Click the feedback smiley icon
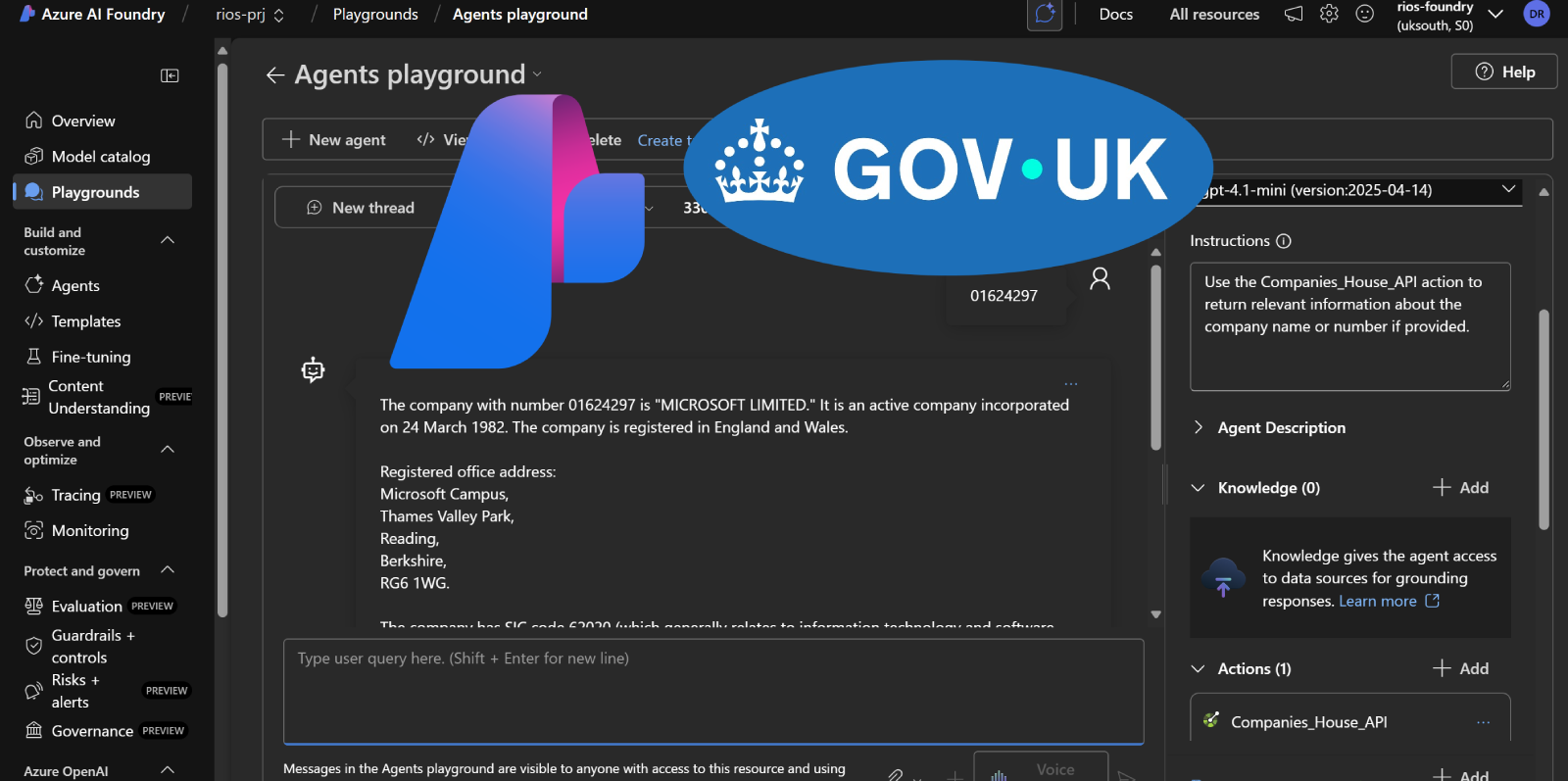 [1365, 14]
